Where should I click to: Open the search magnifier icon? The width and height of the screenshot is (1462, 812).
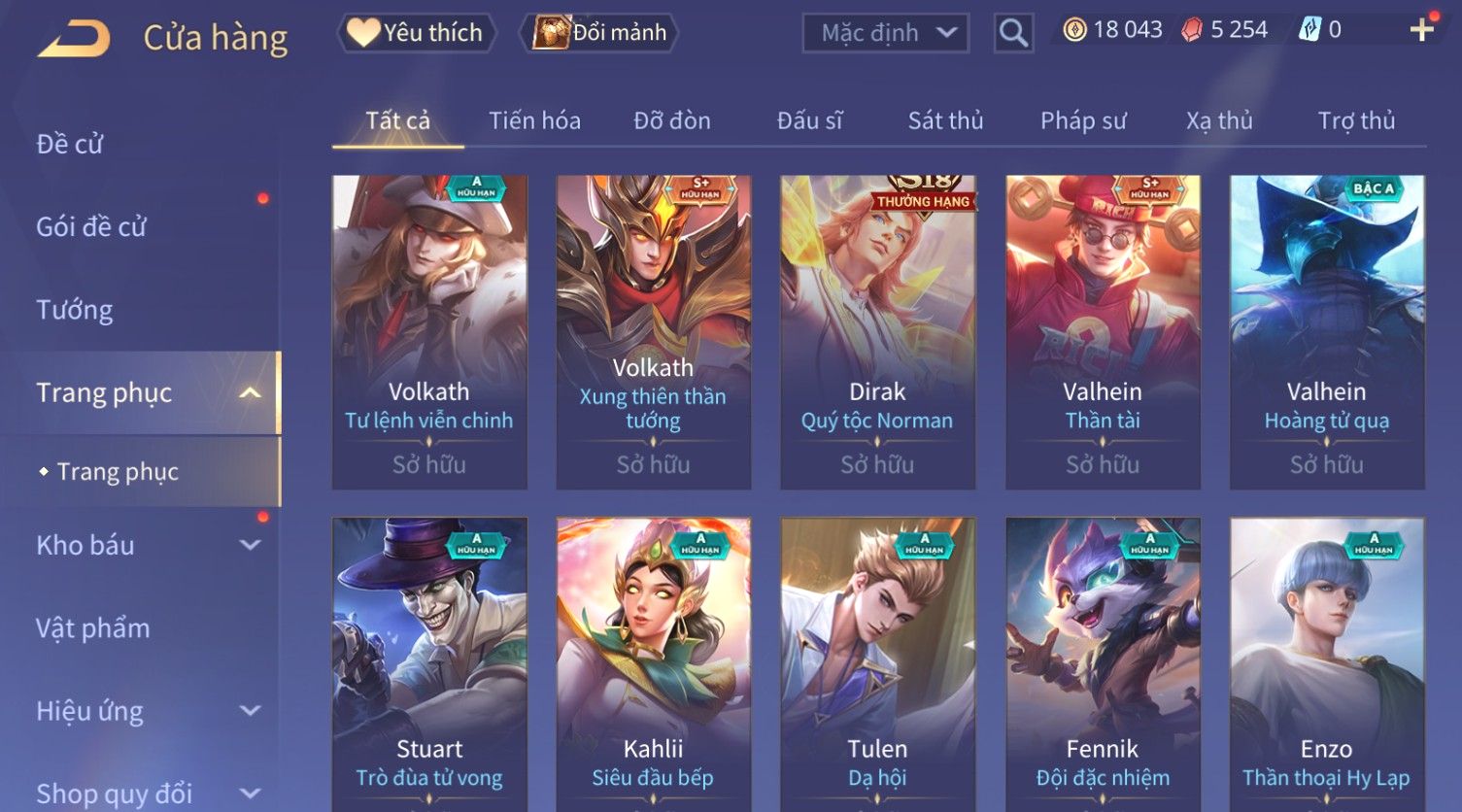tap(1013, 33)
